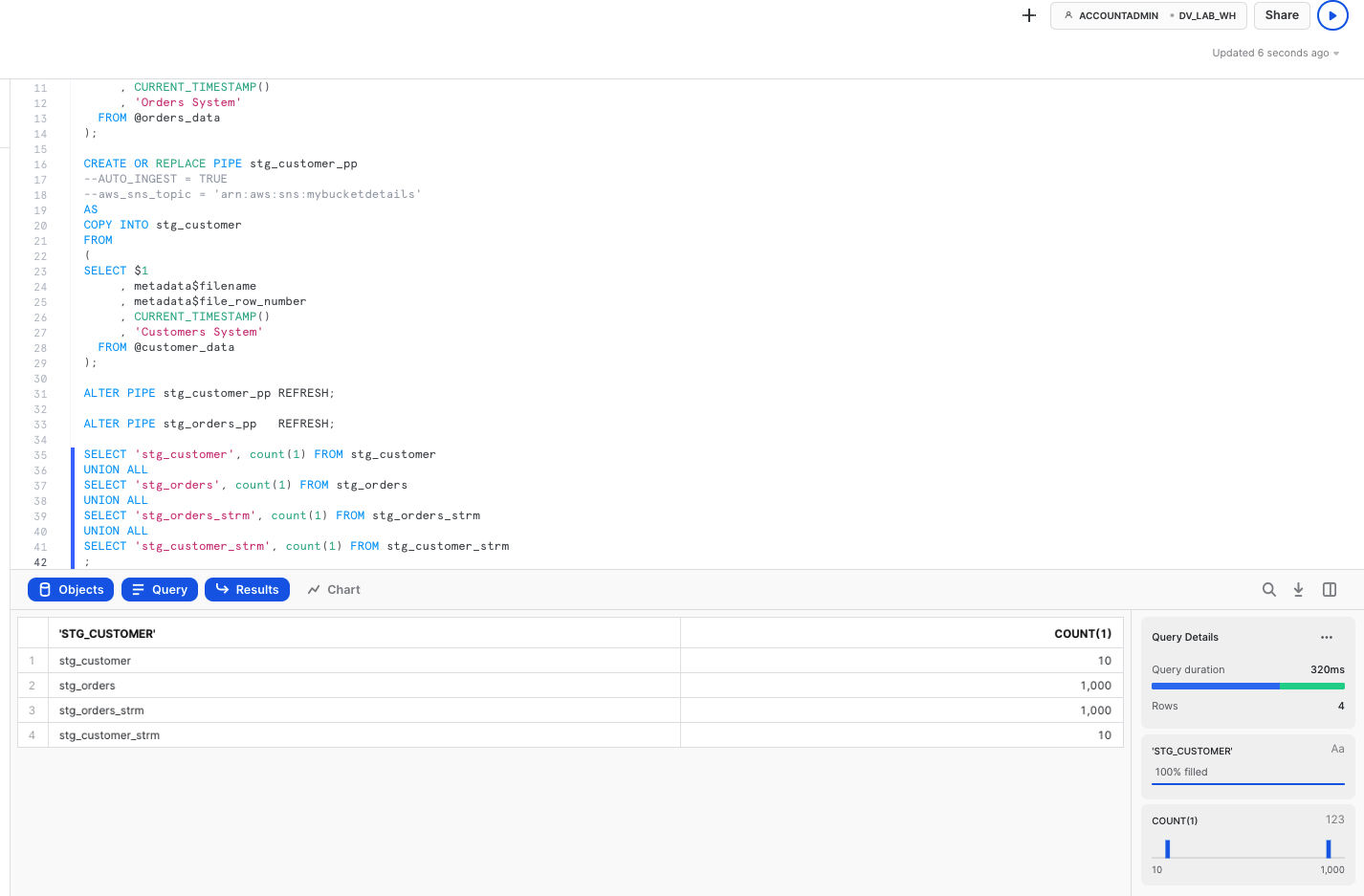The width and height of the screenshot is (1364, 896).
Task: Click line number 35 in the editor
Action: tap(40, 454)
